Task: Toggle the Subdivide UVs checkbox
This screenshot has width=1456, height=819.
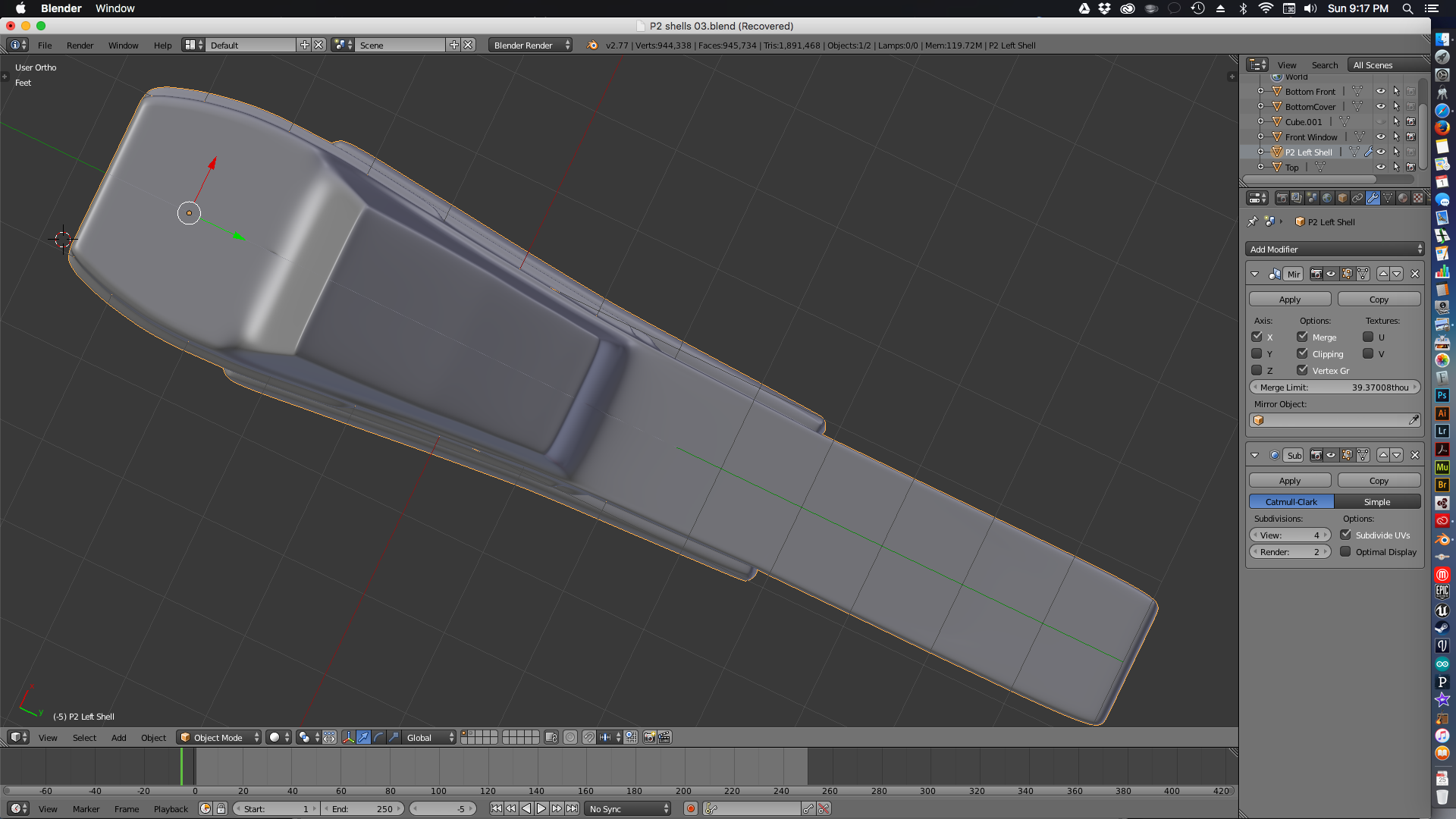Action: click(x=1345, y=535)
